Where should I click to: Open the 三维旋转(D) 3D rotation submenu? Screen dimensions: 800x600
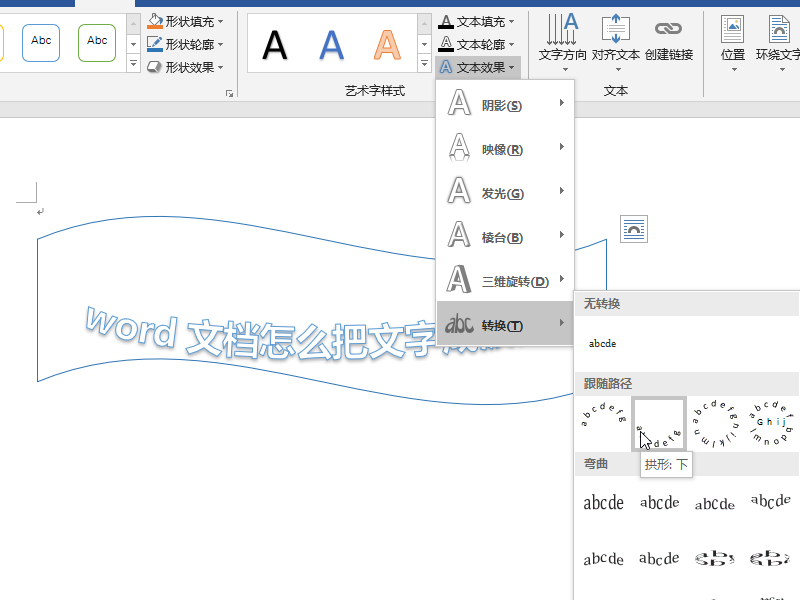pyautogui.click(x=505, y=280)
